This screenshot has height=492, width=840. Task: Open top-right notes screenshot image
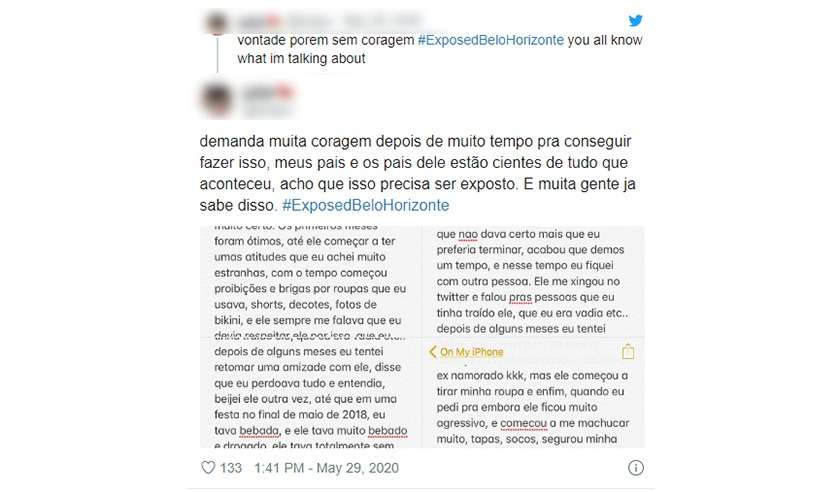pyautogui.click(x=534, y=281)
